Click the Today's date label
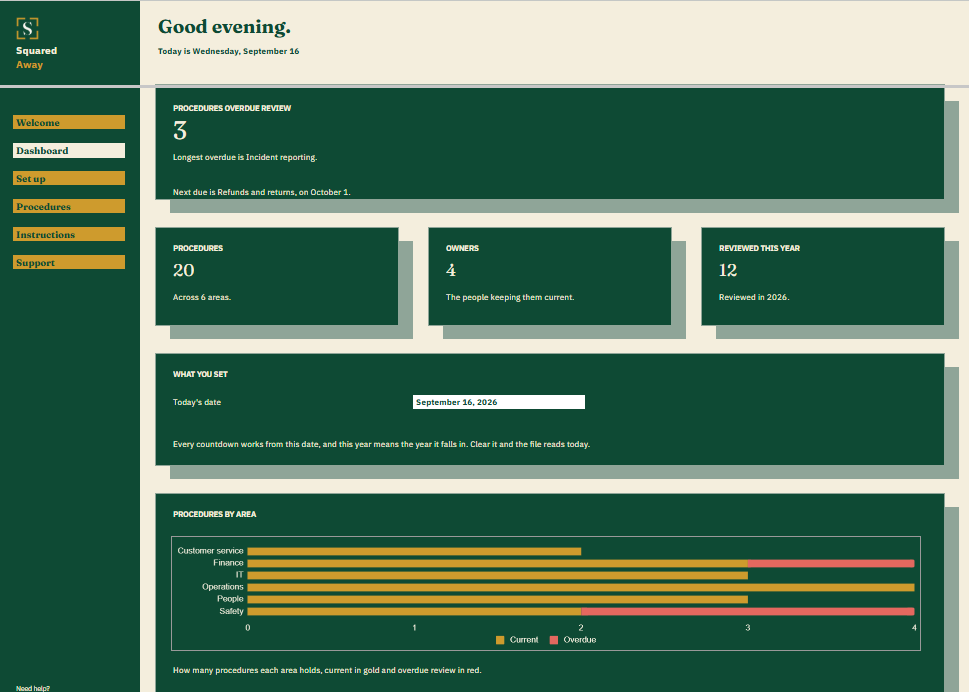 pos(197,402)
